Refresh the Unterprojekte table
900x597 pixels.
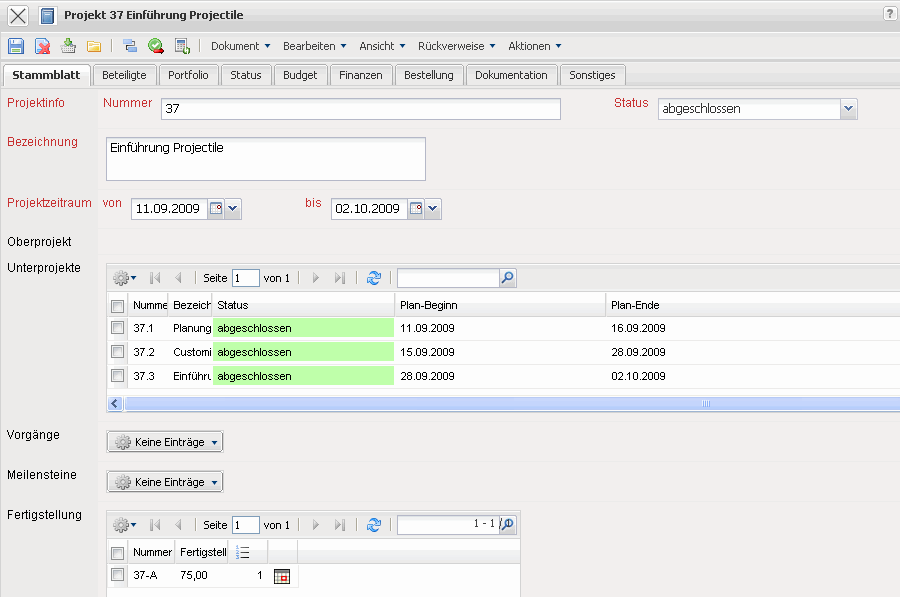click(374, 278)
